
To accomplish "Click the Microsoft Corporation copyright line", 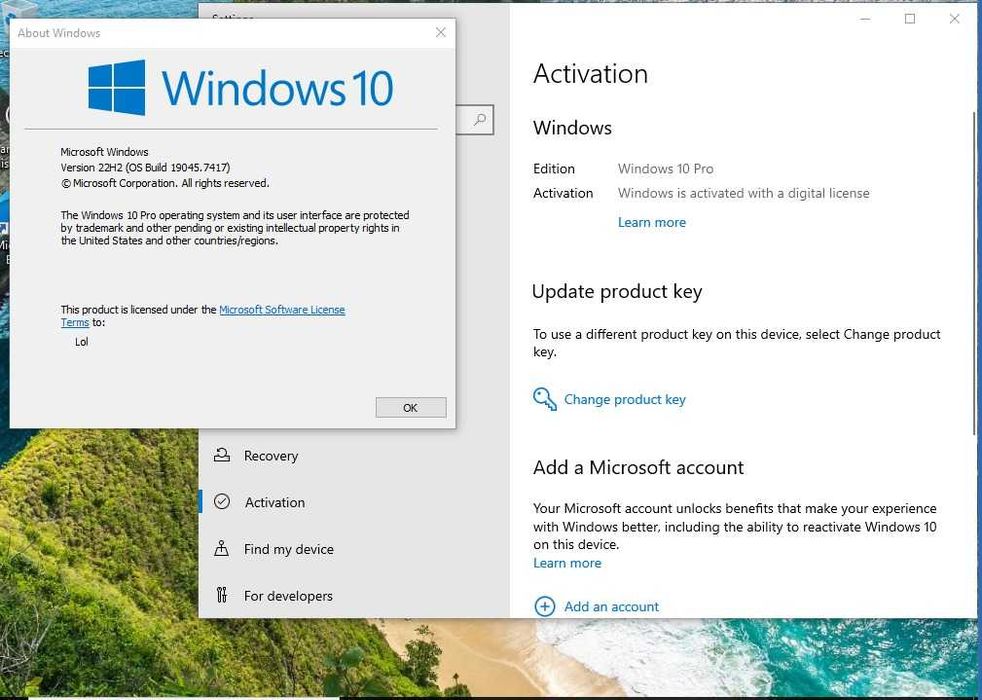I will 165,183.
